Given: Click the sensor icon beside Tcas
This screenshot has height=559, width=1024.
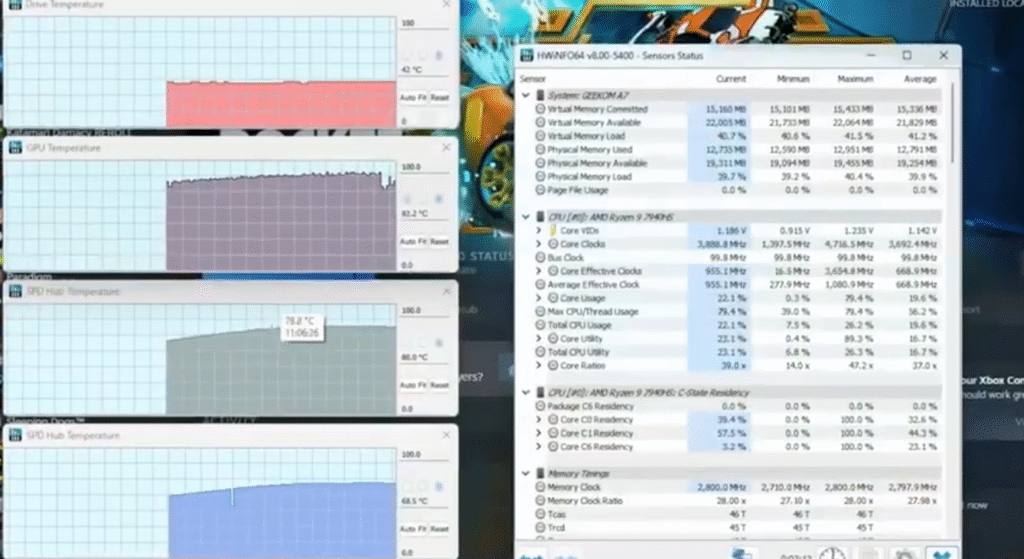Looking at the screenshot, I should tap(540, 514).
